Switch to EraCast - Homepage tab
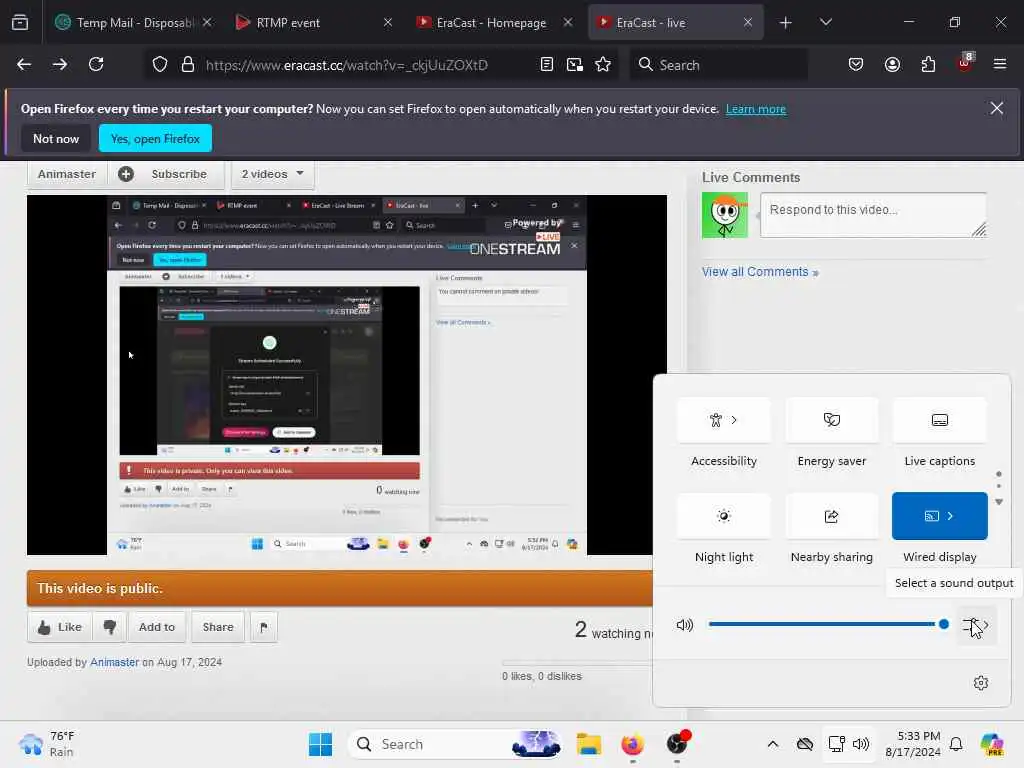The image size is (1024, 768). [x=494, y=23]
